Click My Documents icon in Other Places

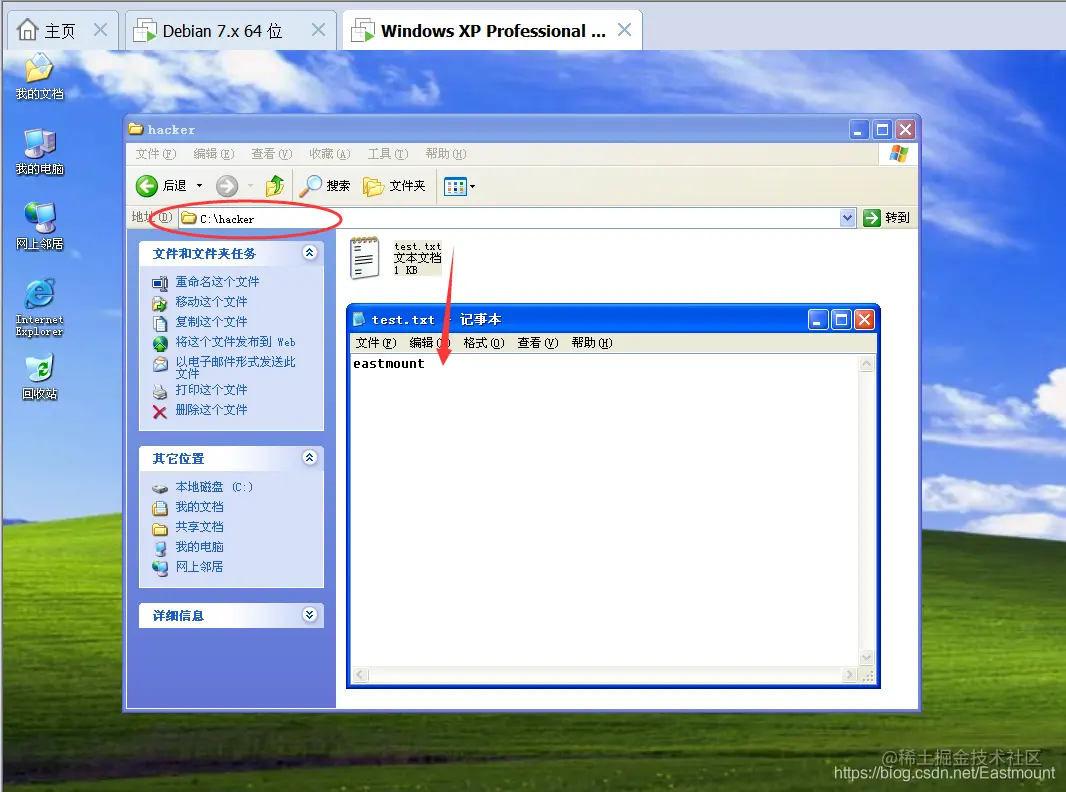pyautogui.click(x=160, y=508)
